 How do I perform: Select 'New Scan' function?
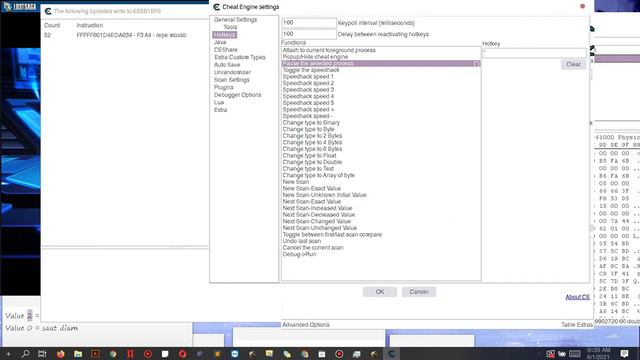[x=381, y=182]
